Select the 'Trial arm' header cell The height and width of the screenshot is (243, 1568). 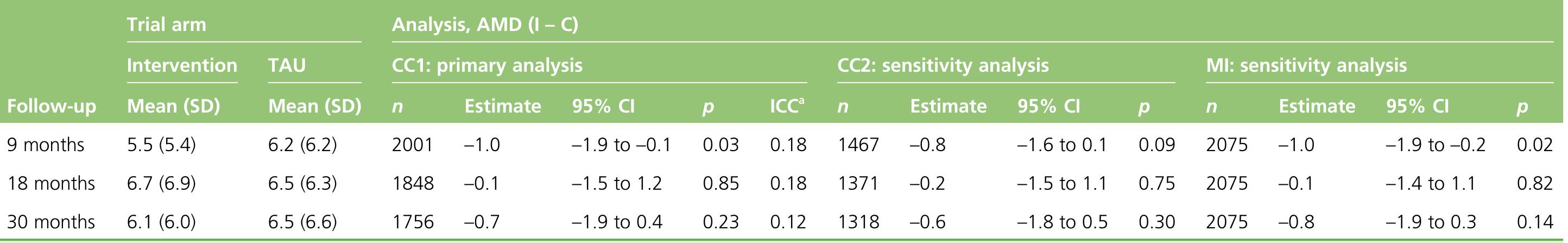[x=166, y=25]
